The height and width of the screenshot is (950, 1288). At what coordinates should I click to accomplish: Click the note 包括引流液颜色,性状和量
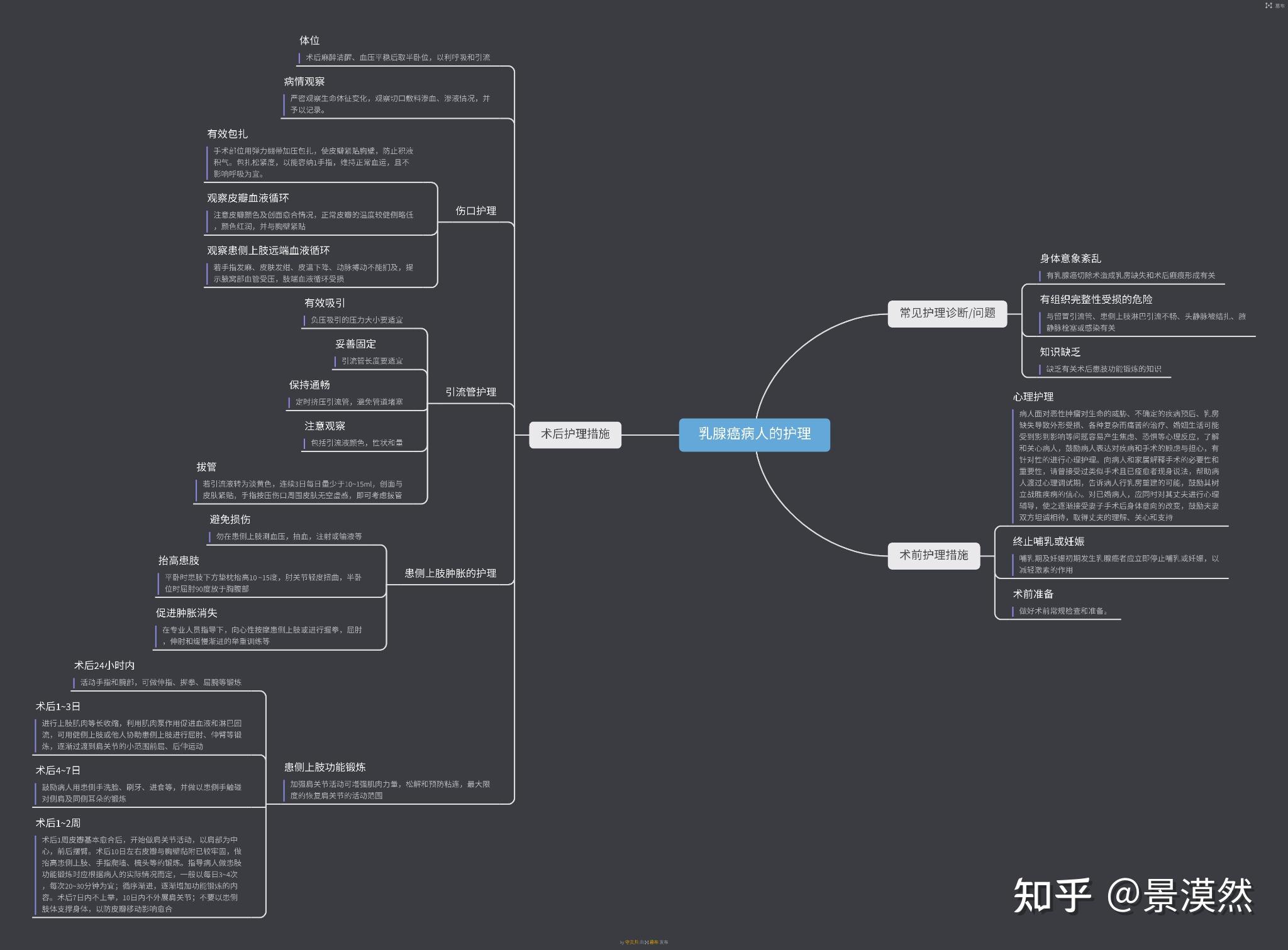(357, 443)
